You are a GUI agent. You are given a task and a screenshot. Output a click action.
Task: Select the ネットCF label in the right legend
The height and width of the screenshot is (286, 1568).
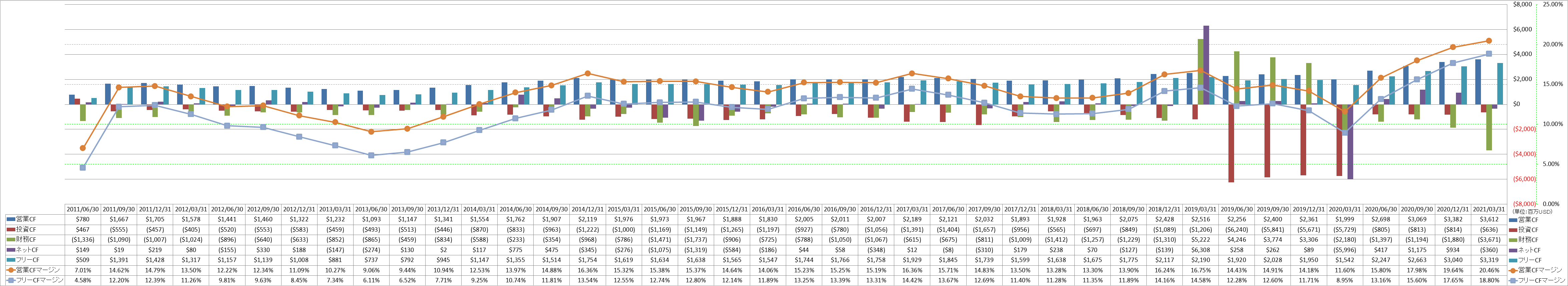[1530, 250]
